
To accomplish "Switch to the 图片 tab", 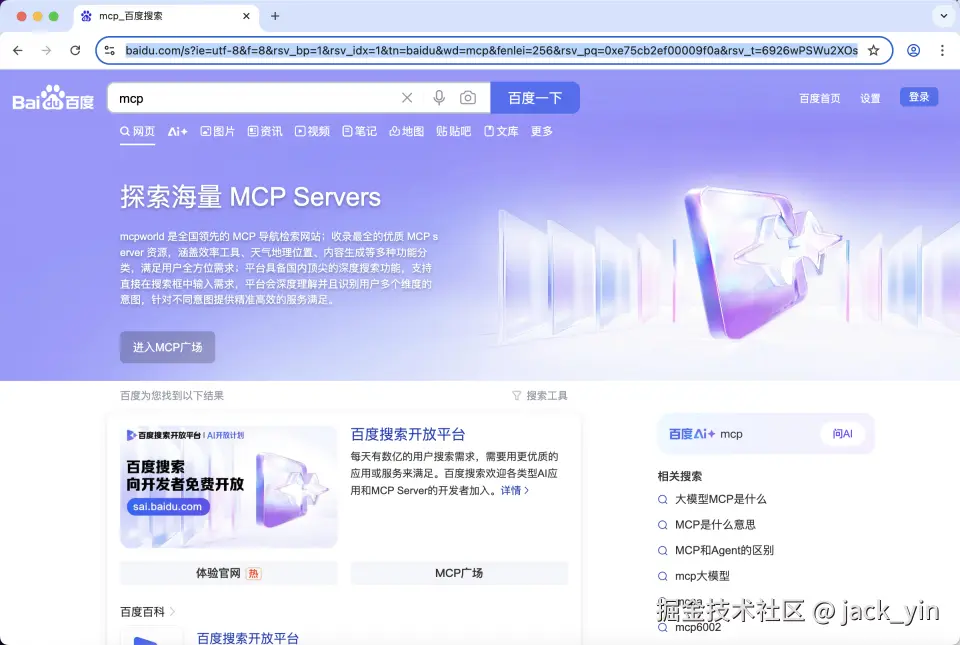I will click(x=217, y=131).
